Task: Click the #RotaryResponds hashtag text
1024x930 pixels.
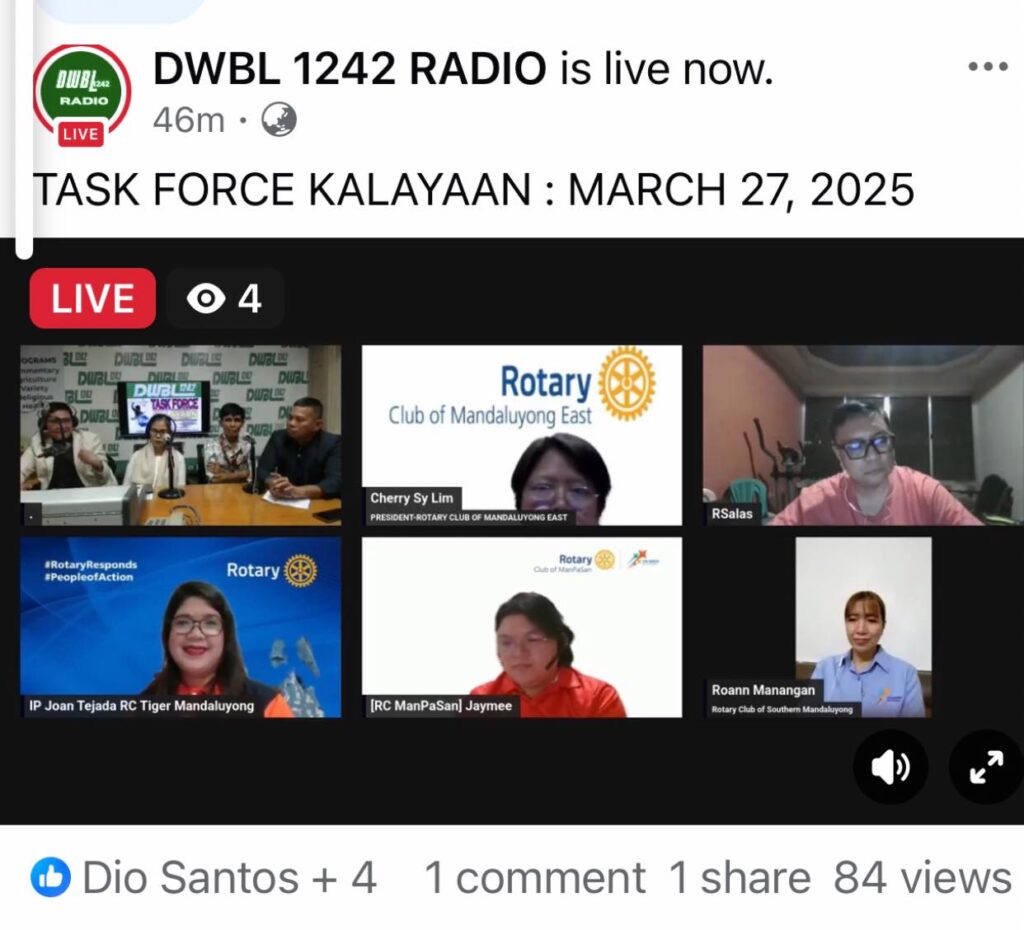Action: click(90, 564)
